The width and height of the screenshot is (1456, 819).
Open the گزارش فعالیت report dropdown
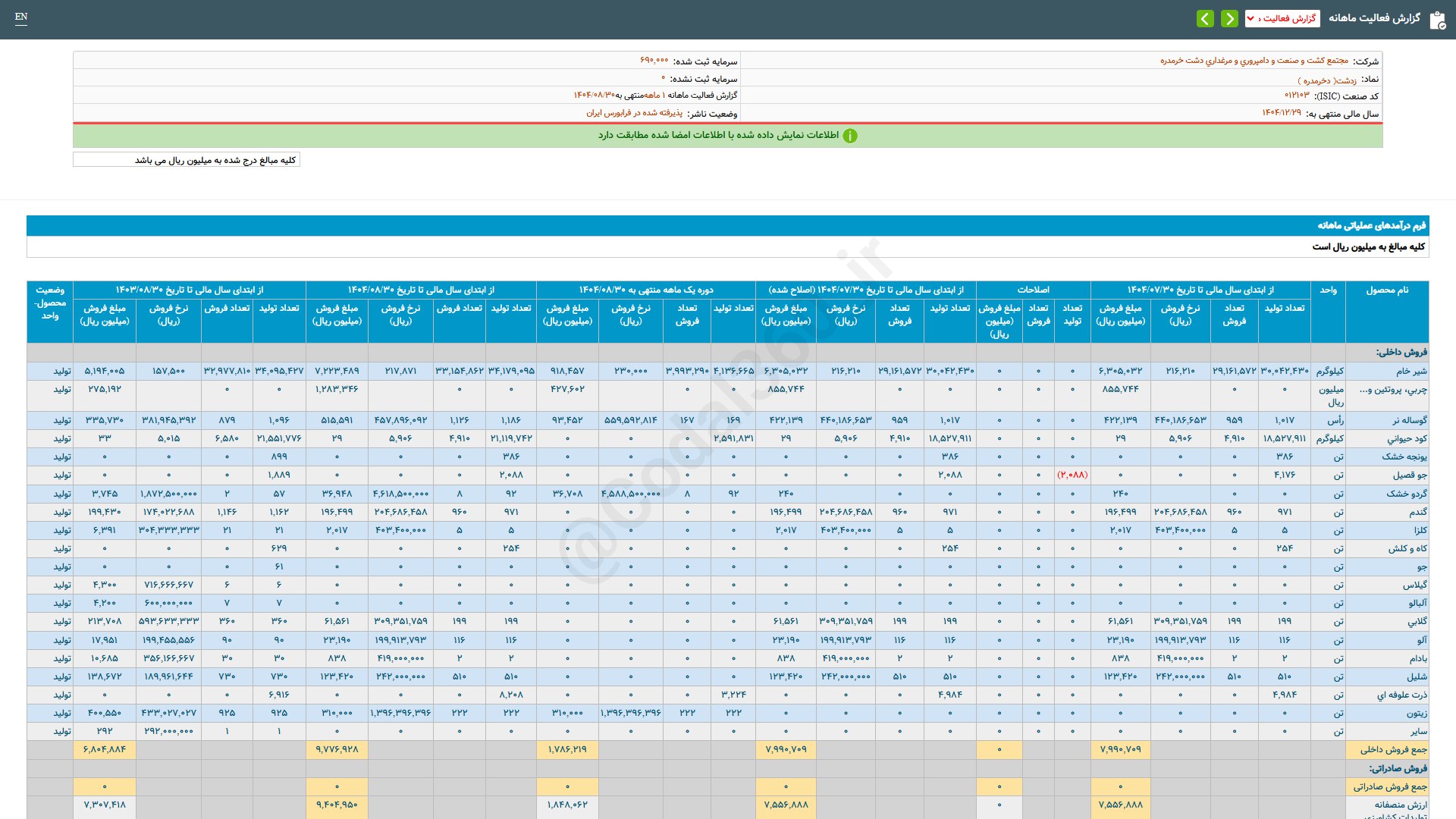pos(1282,18)
